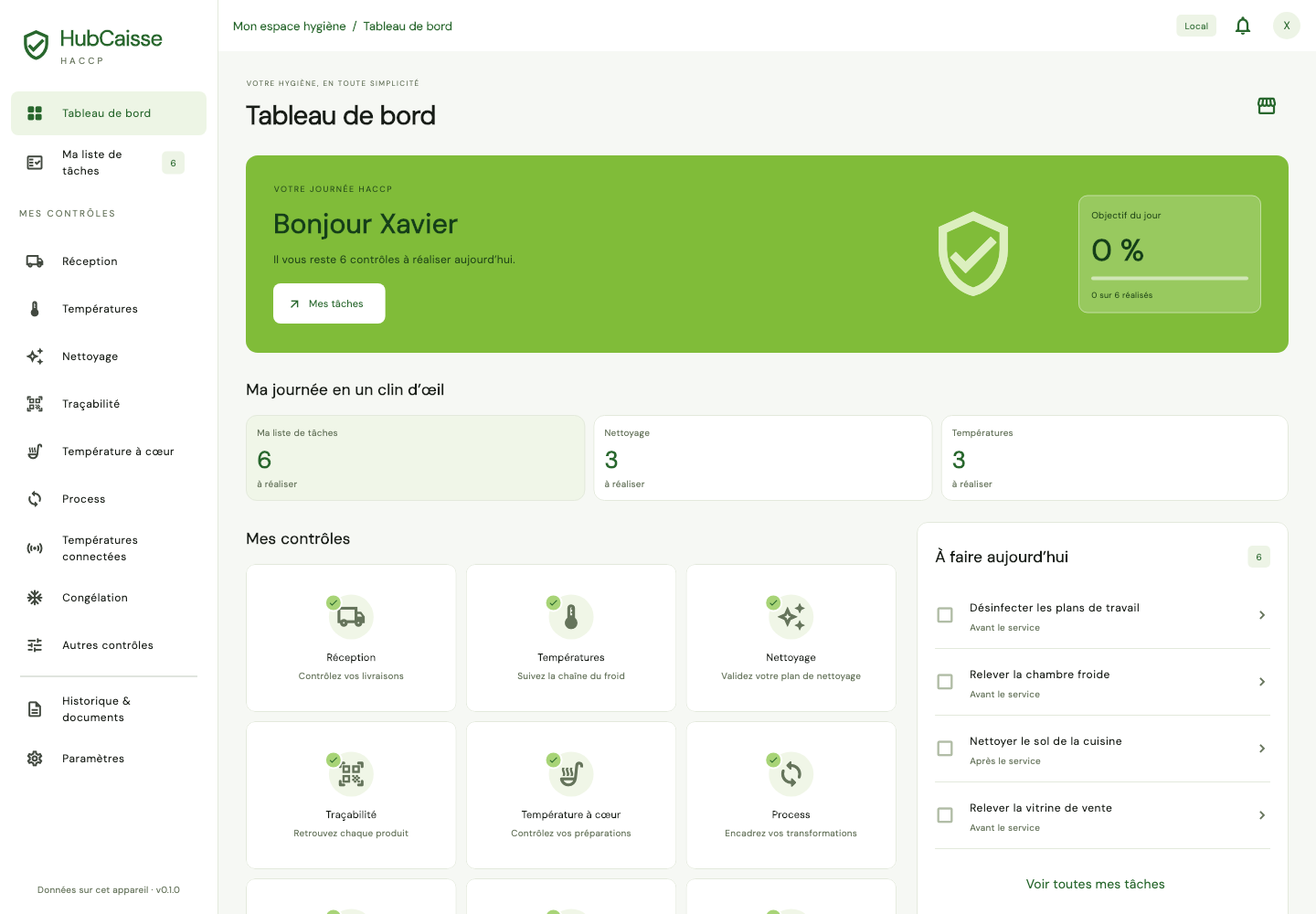
Task: Go to Autres contrôles menu item
Action: 109,645
